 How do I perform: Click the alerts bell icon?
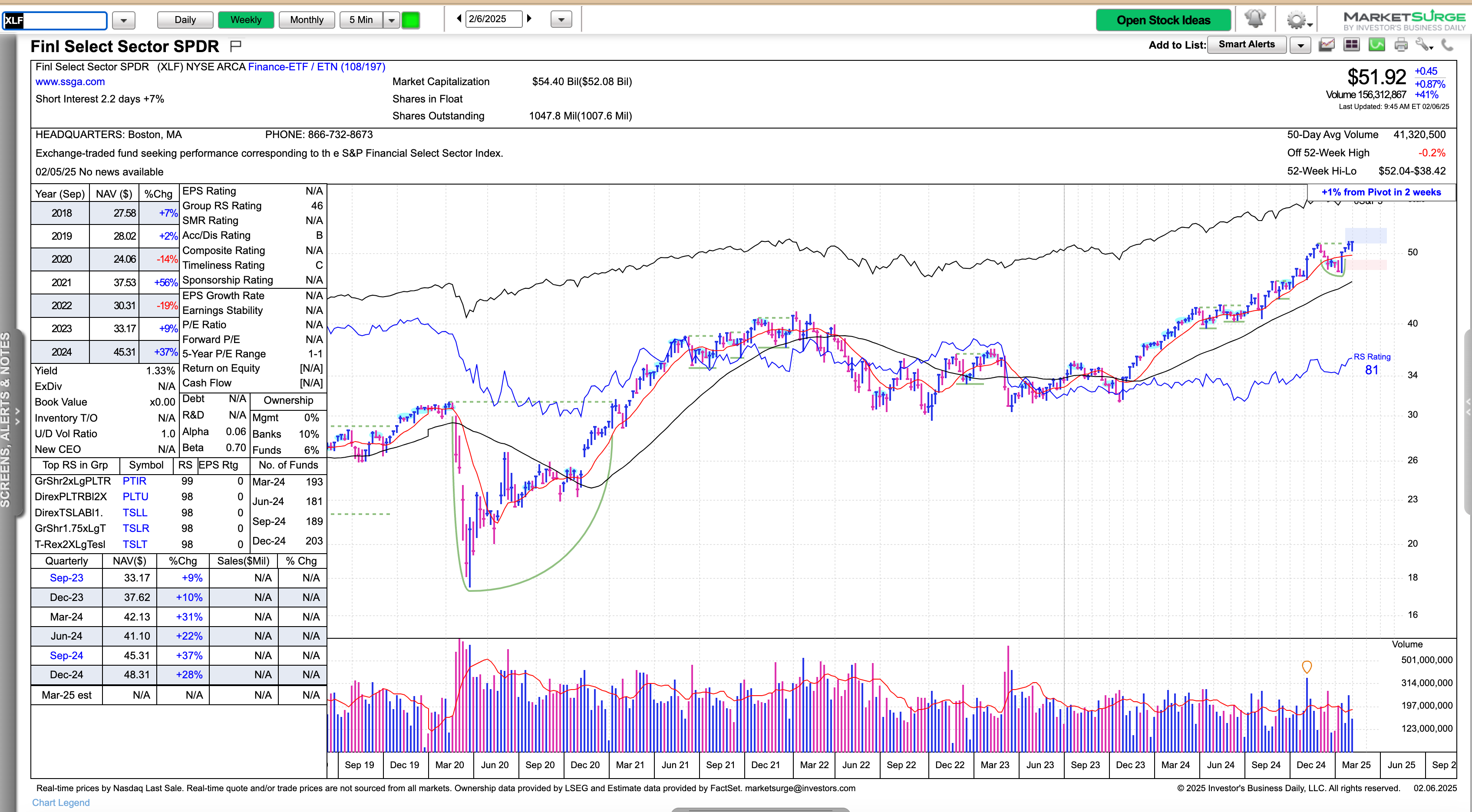(x=1255, y=20)
